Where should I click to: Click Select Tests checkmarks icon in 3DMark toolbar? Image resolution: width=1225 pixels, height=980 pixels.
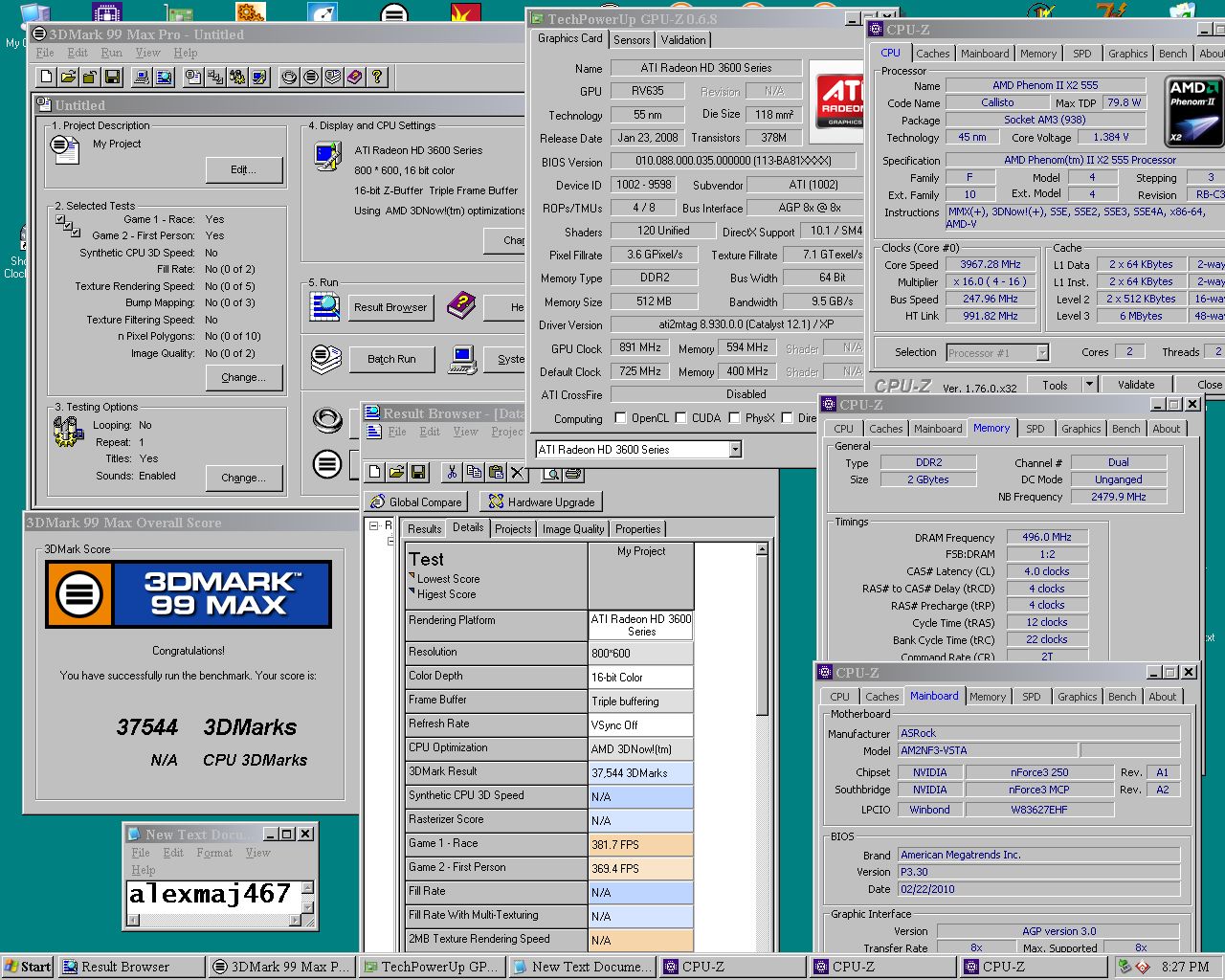[x=215, y=77]
